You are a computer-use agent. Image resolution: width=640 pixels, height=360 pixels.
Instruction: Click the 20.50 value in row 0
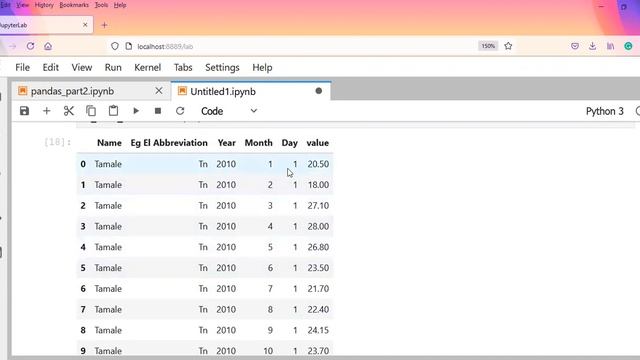318,164
